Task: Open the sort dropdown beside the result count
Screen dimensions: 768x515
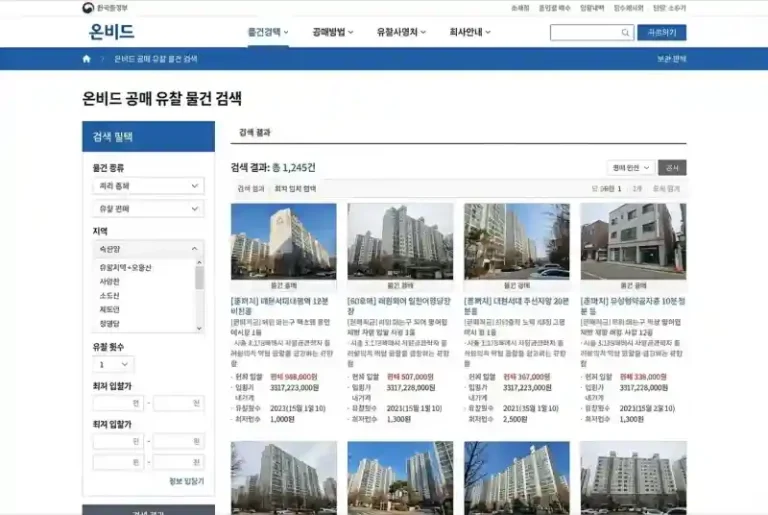Action: (x=630, y=168)
